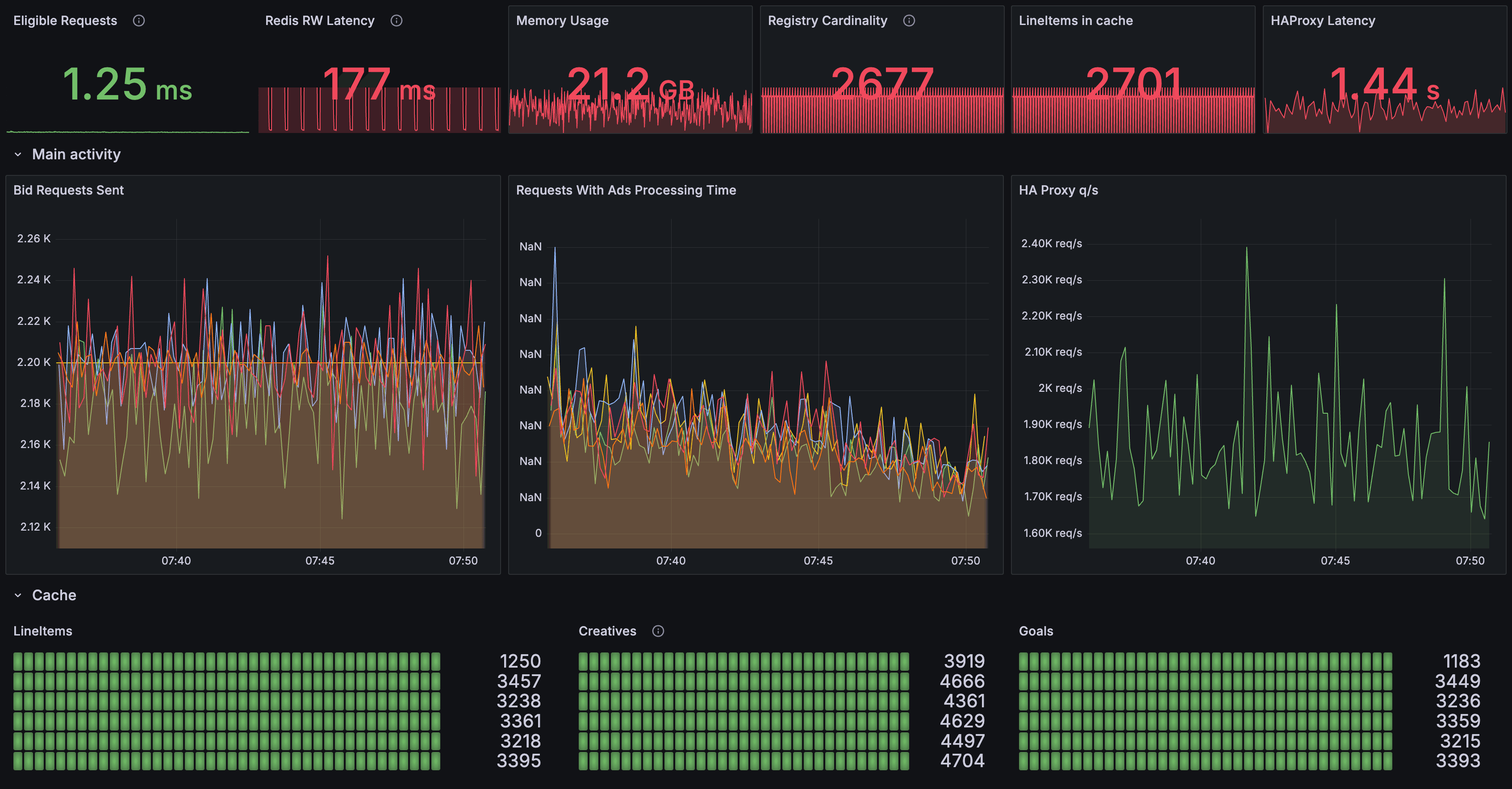Click the Creatives value 4666

962,681
